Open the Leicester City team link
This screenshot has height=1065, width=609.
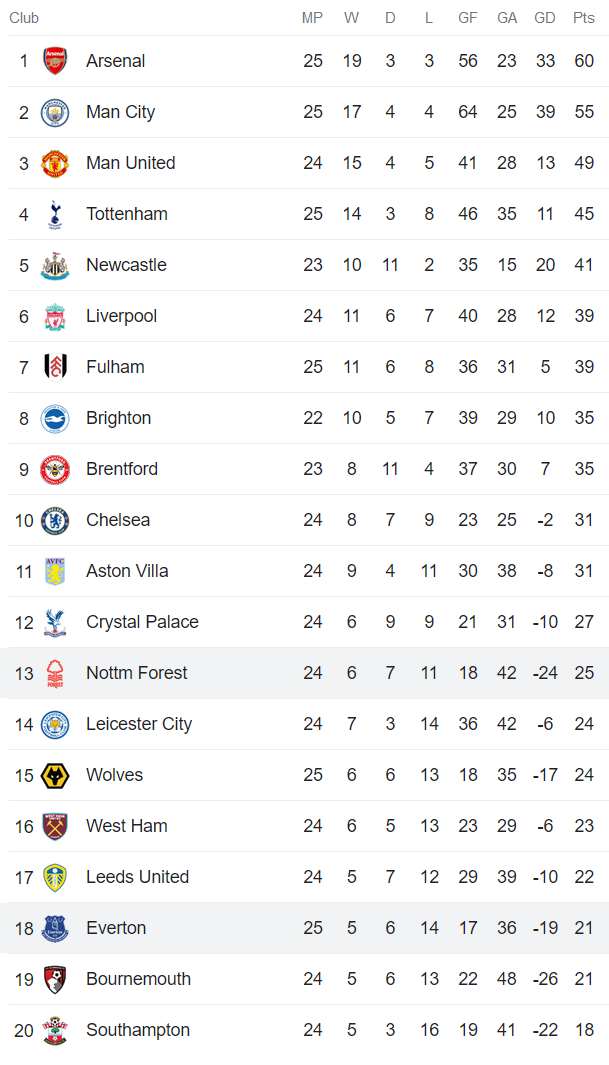click(x=139, y=724)
